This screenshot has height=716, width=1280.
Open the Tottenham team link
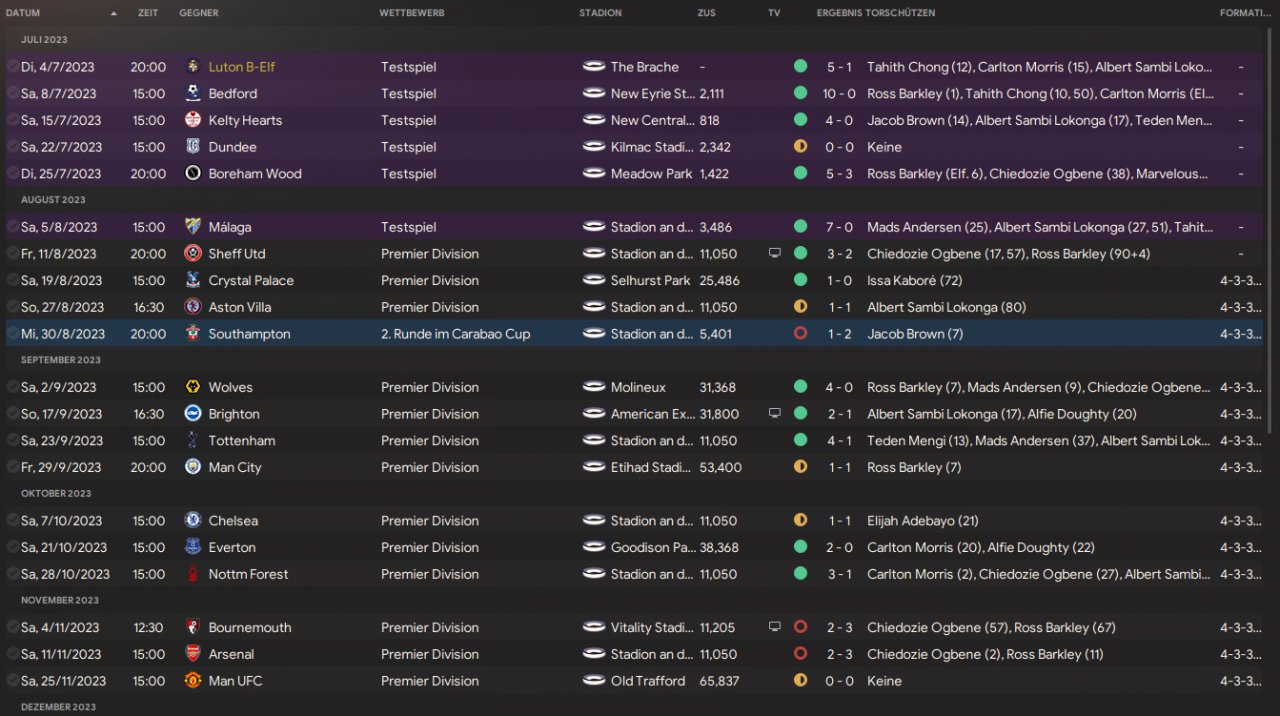pyautogui.click(x=242, y=440)
